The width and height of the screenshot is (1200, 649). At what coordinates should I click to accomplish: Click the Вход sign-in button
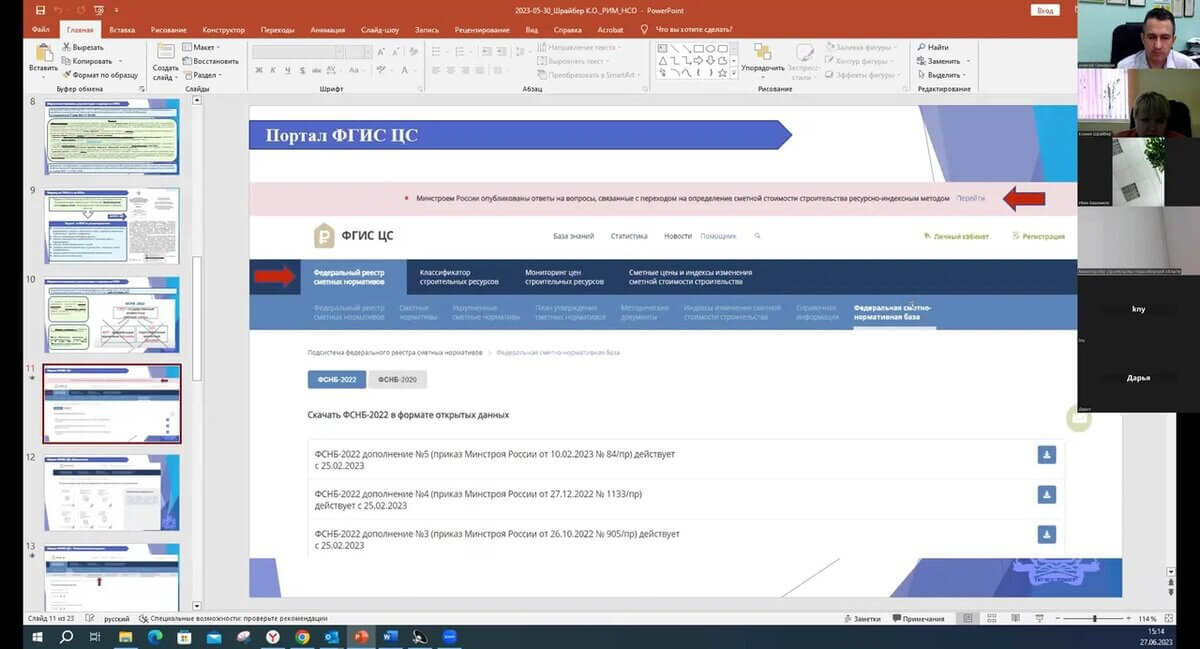[1045, 9]
